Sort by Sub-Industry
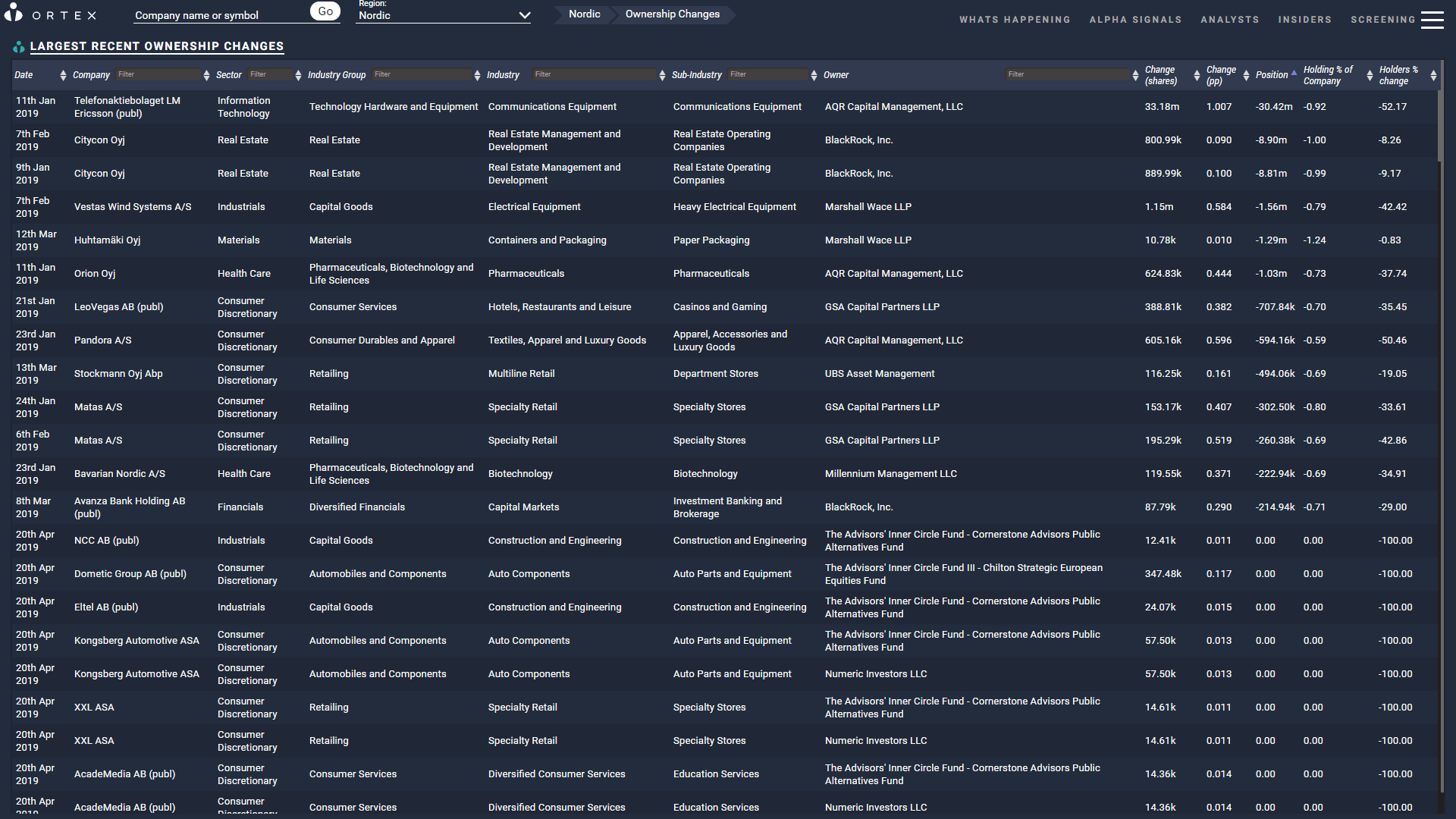1456x819 pixels. pos(813,75)
